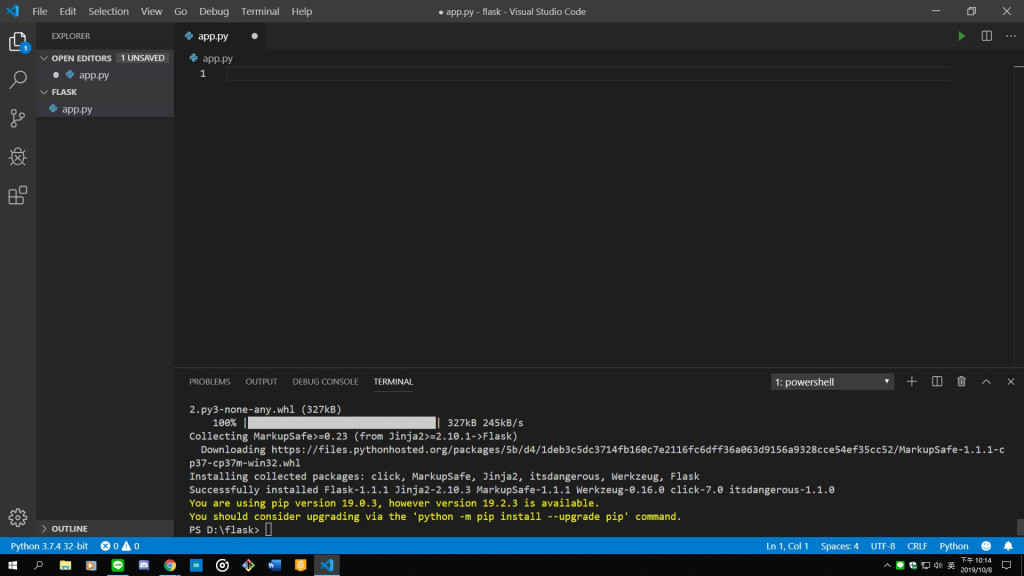Switch to Problems panel tab
This screenshot has height=576, width=1024.
point(210,381)
